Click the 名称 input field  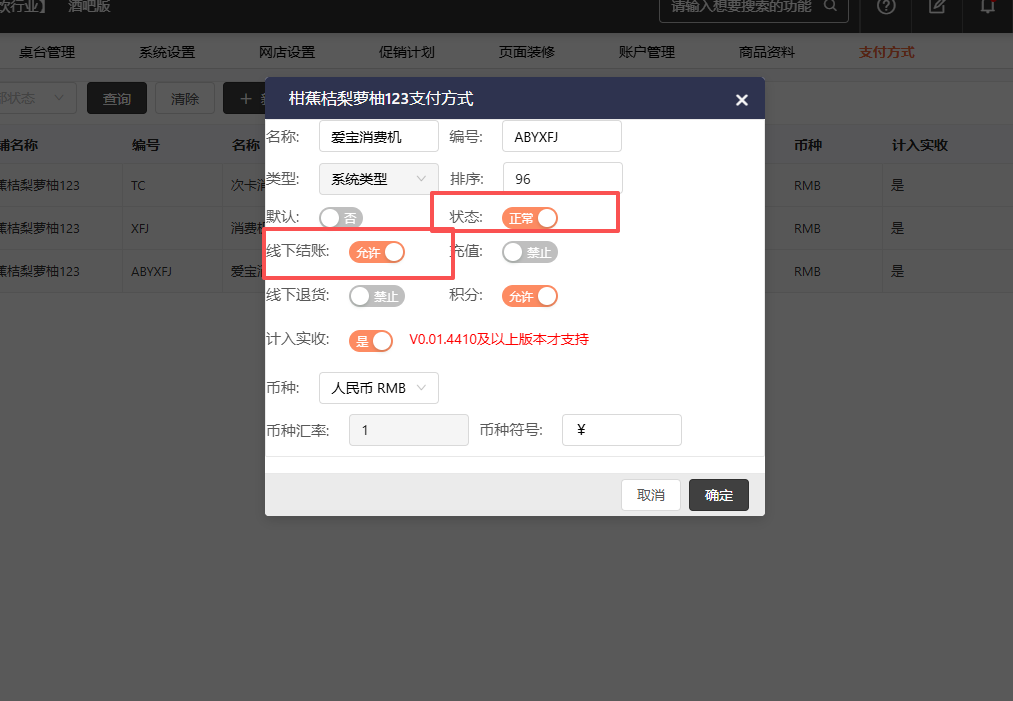[x=378, y=137]
